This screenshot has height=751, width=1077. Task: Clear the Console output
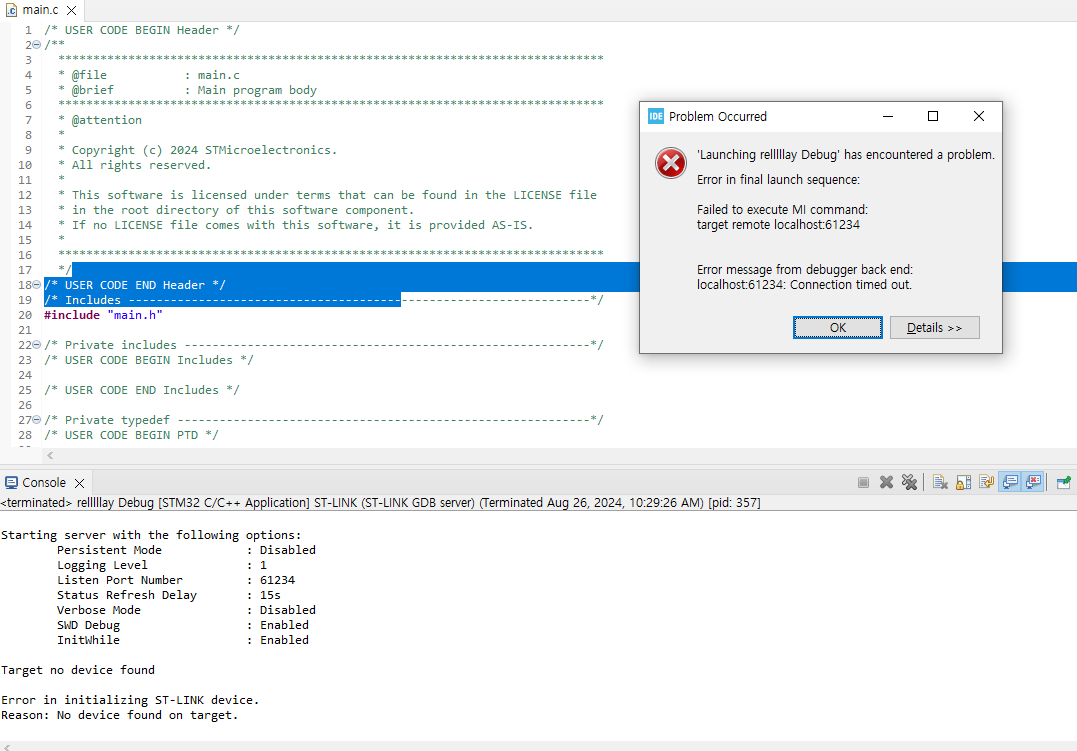pos(940,482)
